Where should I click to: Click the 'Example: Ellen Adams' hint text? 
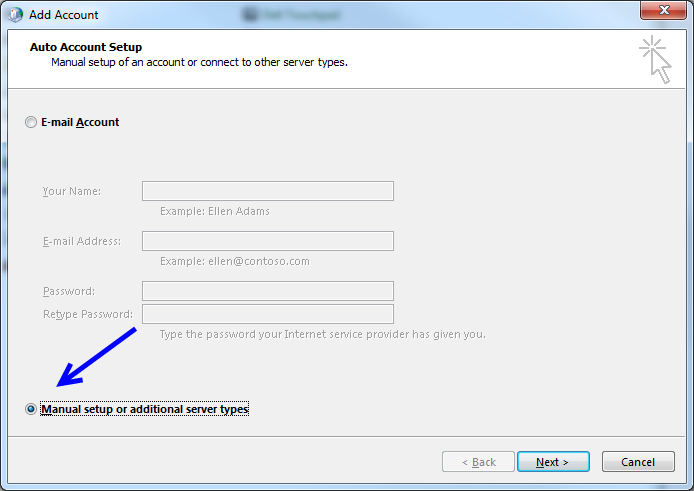click(215, 211)
